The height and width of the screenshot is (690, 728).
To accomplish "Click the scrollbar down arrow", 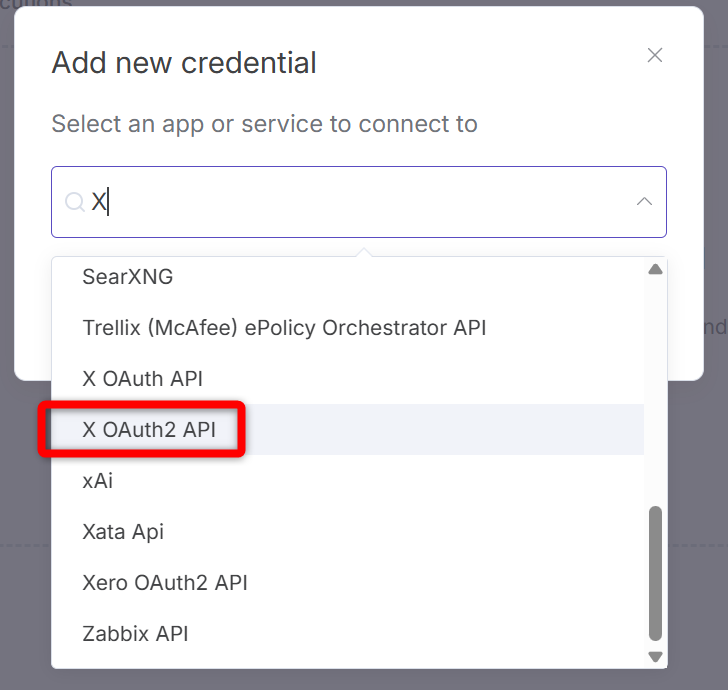I will pyautogui.click(x=655, y=657).
